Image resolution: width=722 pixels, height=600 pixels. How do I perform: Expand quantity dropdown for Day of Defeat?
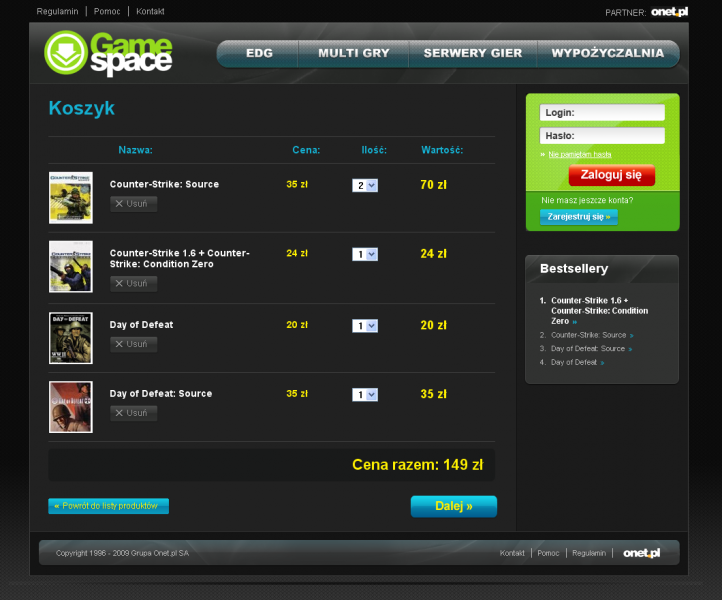click(365, 325)
